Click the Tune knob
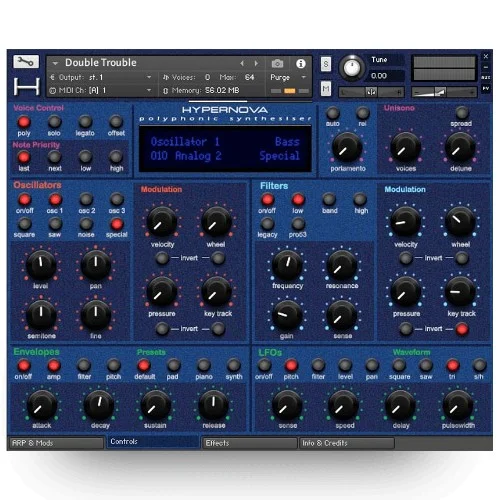500x500 pixels. point(352,68)
